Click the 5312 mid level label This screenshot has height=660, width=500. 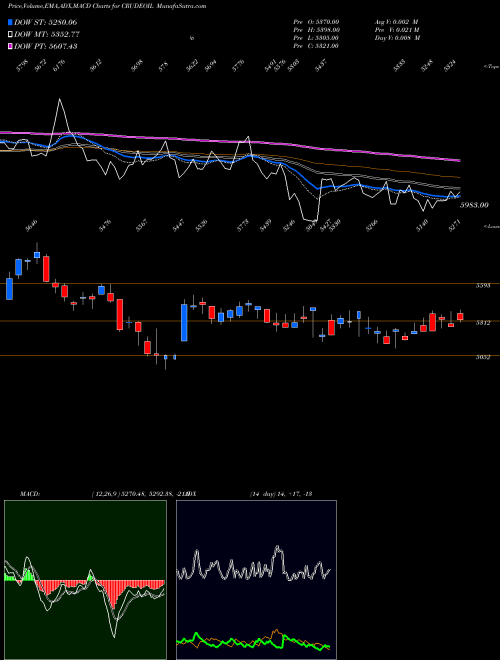coord(483,323)
